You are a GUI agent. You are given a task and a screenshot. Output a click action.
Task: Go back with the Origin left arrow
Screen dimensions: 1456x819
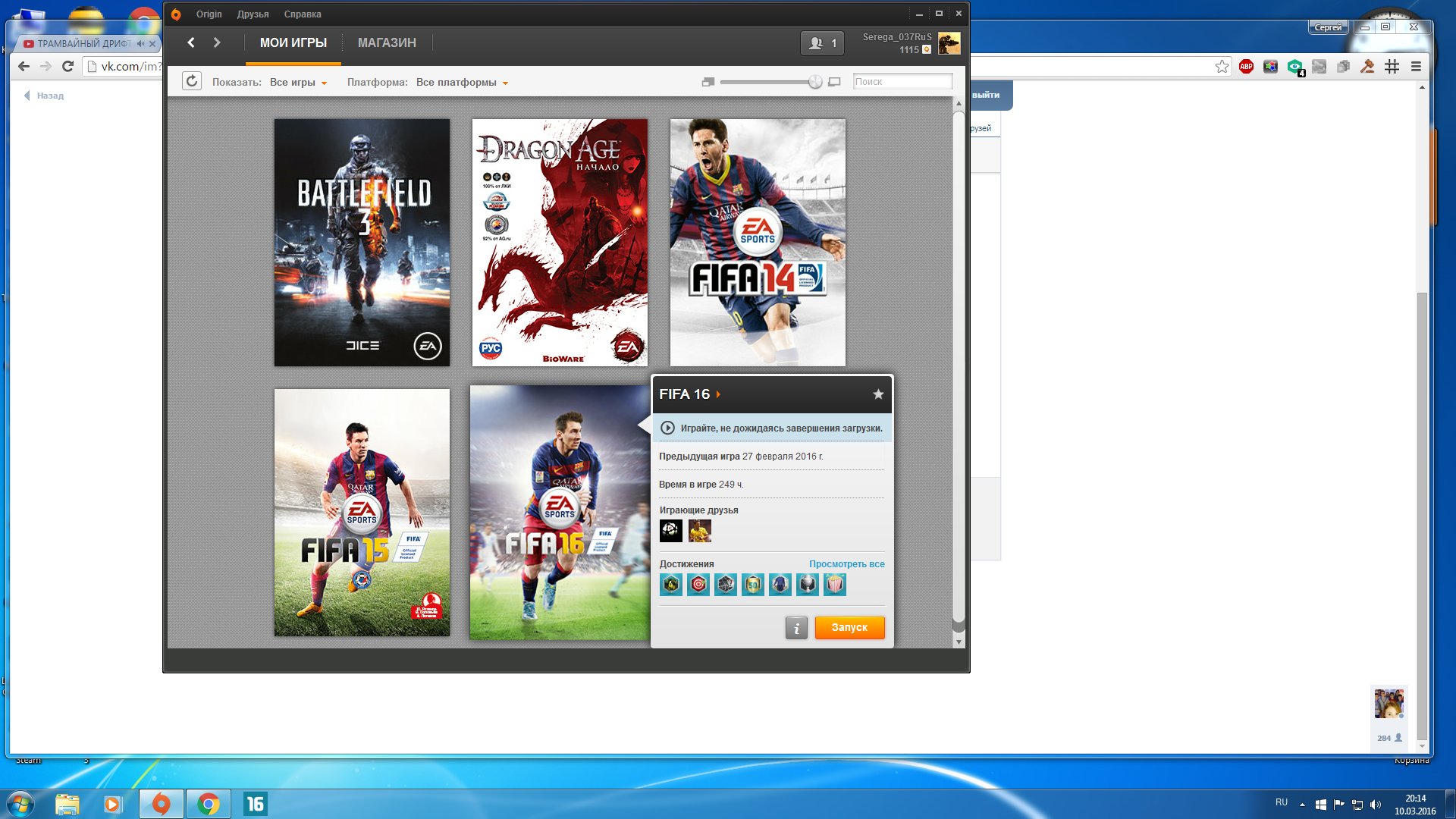coord(191,42)
